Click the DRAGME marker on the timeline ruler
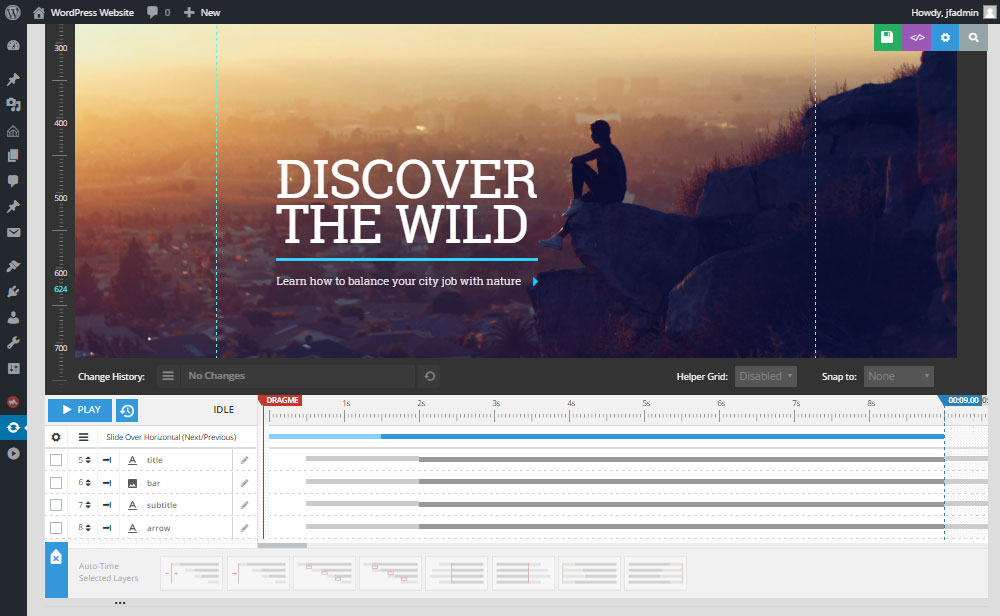Image resolution: width=1000 pixels, height=616 pixels. 281,399
